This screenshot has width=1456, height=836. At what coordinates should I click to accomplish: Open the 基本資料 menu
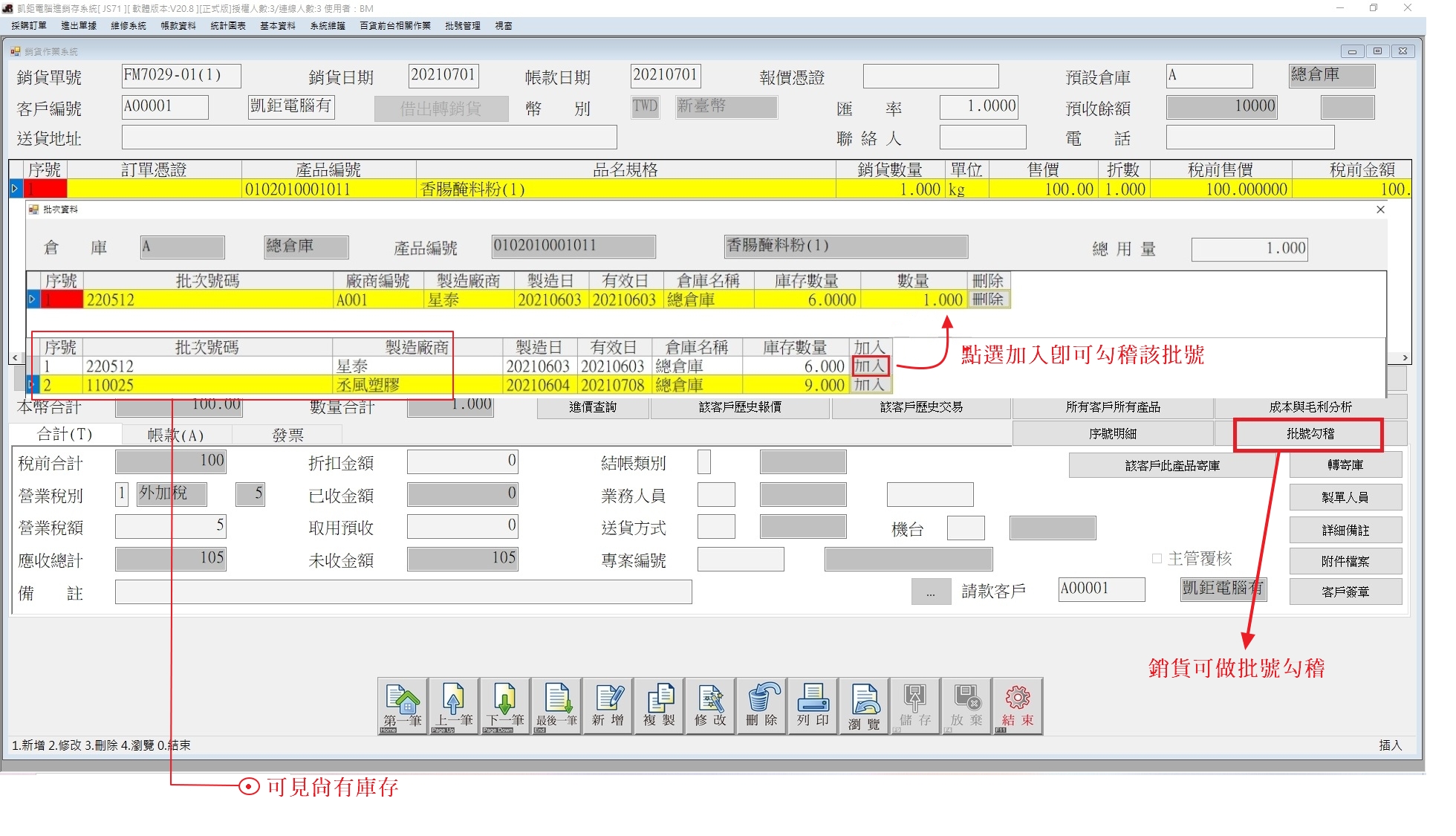[278, 25]
